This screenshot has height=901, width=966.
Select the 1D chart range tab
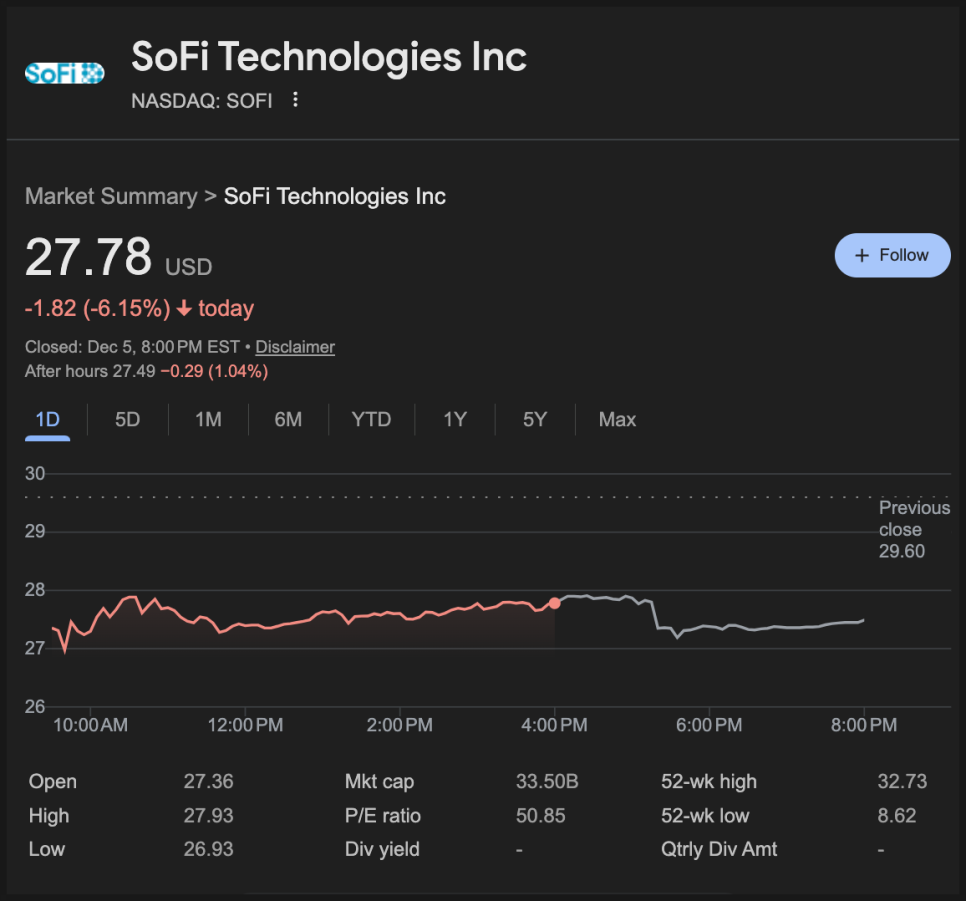pyautogui.click(x=47, y=420)
